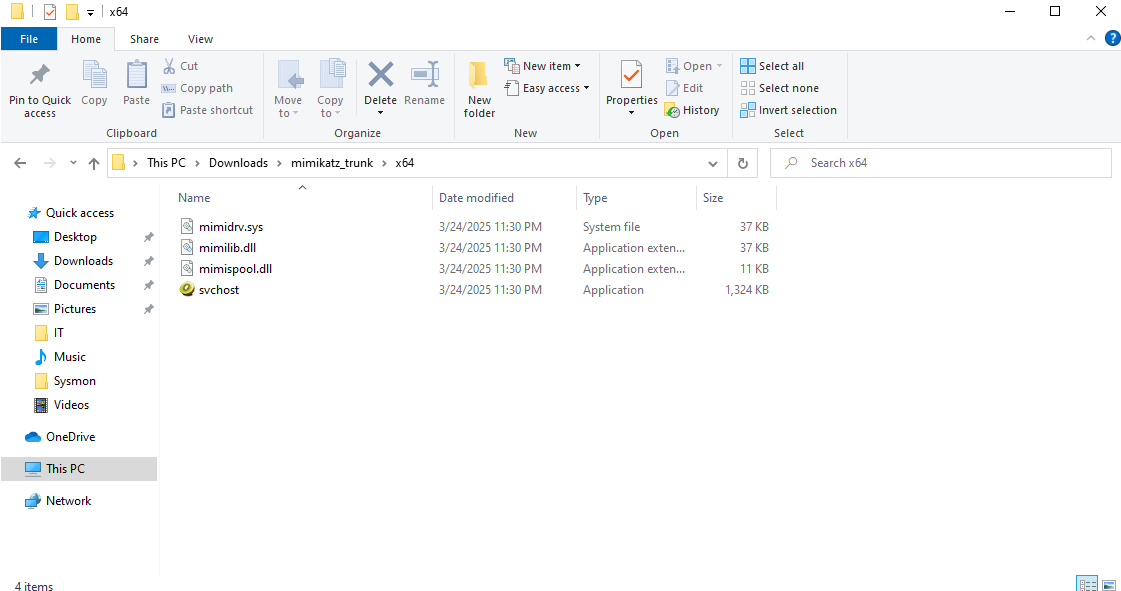This screenshot has height=591, width=1121.
Task: Expand address bar history dropdown
Action: point(712,163)
